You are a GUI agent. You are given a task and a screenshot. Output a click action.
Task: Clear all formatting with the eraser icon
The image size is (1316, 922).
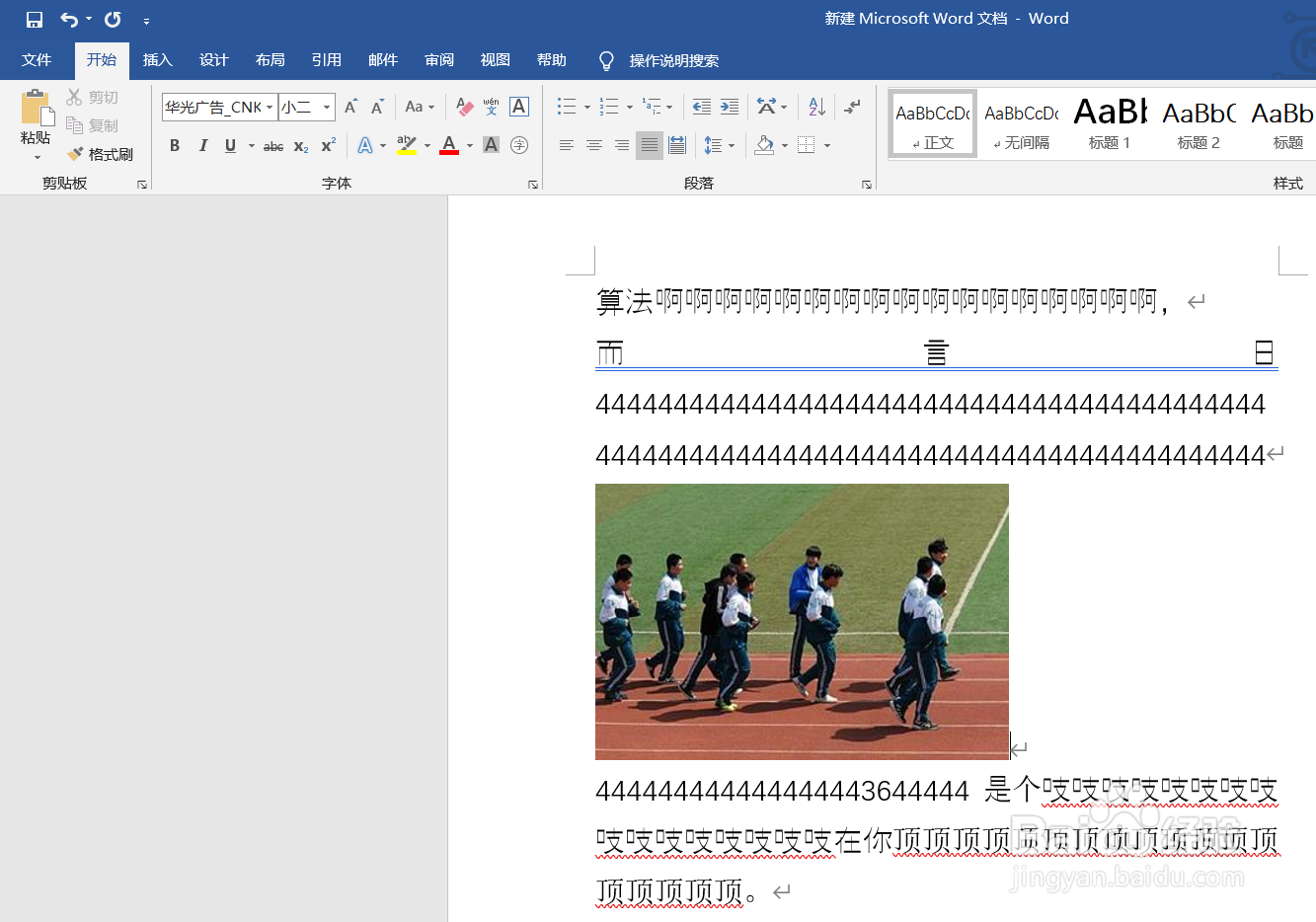pyautogui.click(x=464, y=107)
